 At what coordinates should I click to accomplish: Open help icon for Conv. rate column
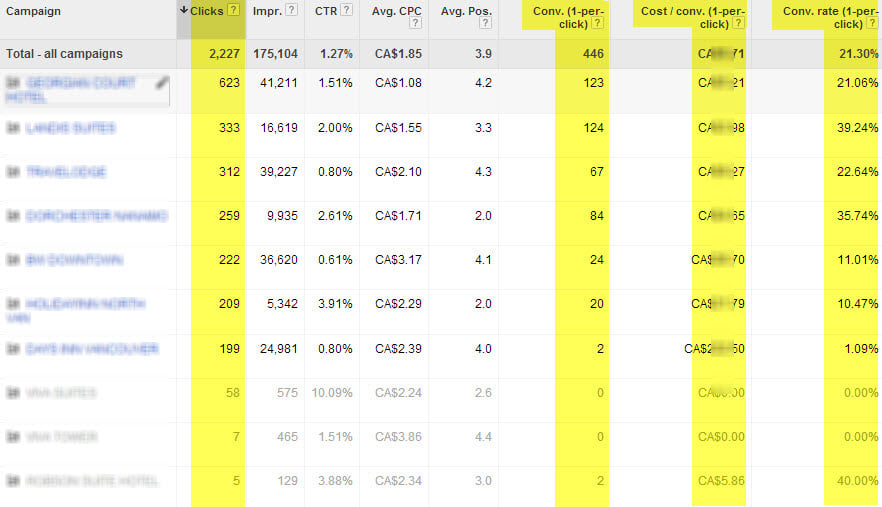point(871,23)
